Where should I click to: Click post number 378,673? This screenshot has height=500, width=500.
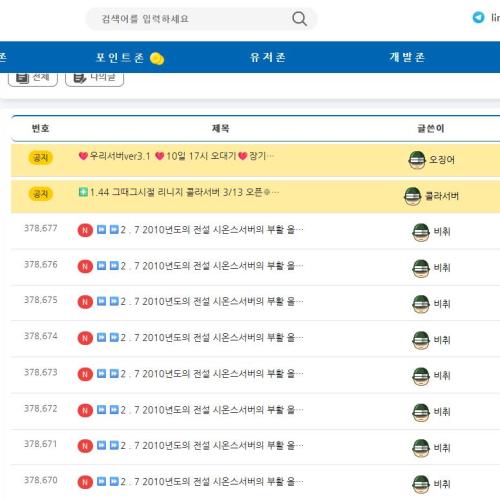coord(41,372)
